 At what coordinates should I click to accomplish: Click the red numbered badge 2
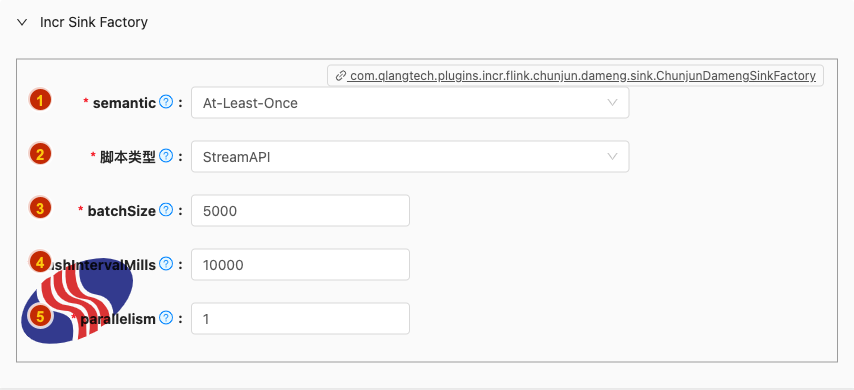click(x=40, y=154)
